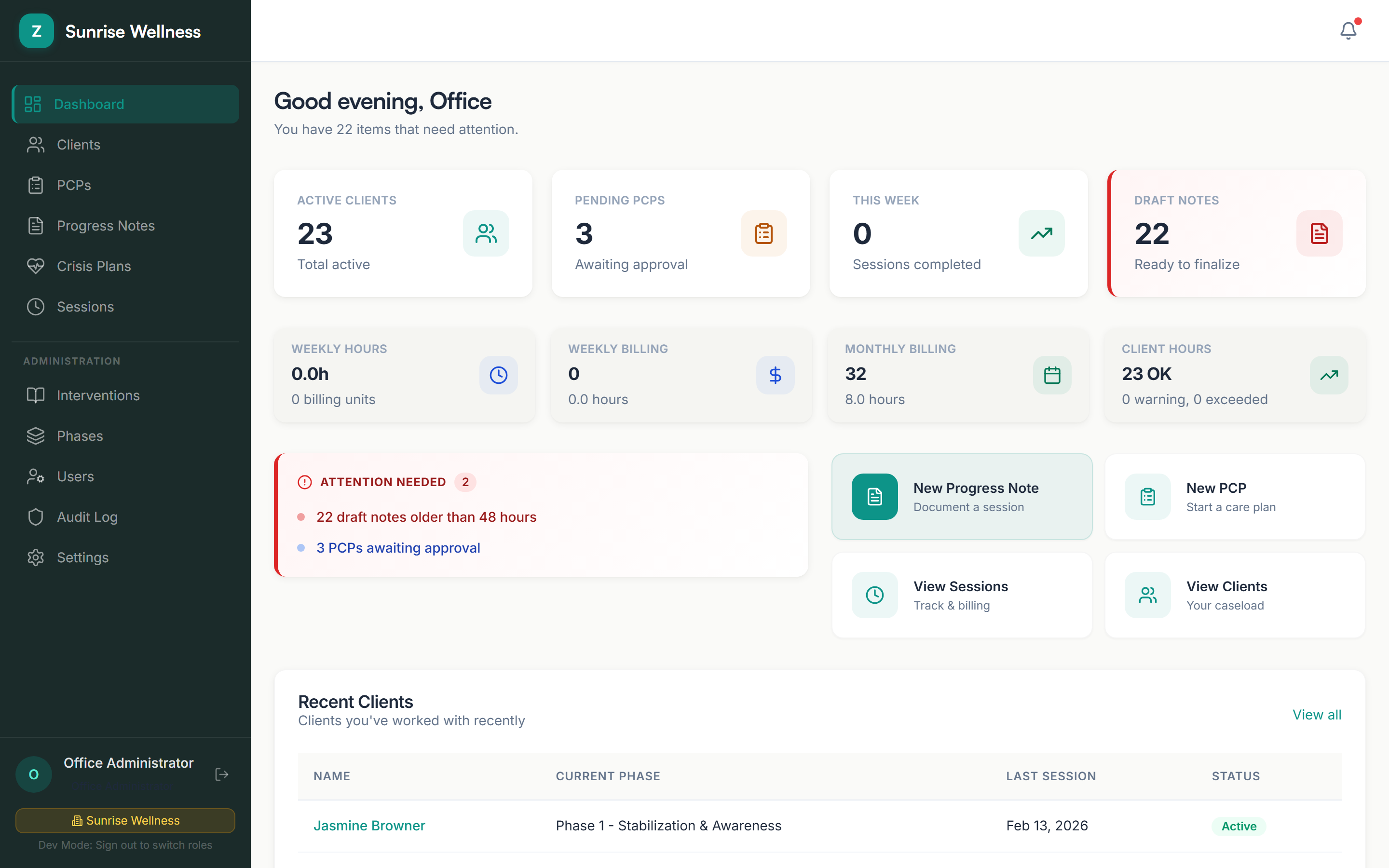Click the View all recent clients link
The width and height of the screenshot is (1389, 868).
[1317, 715]
